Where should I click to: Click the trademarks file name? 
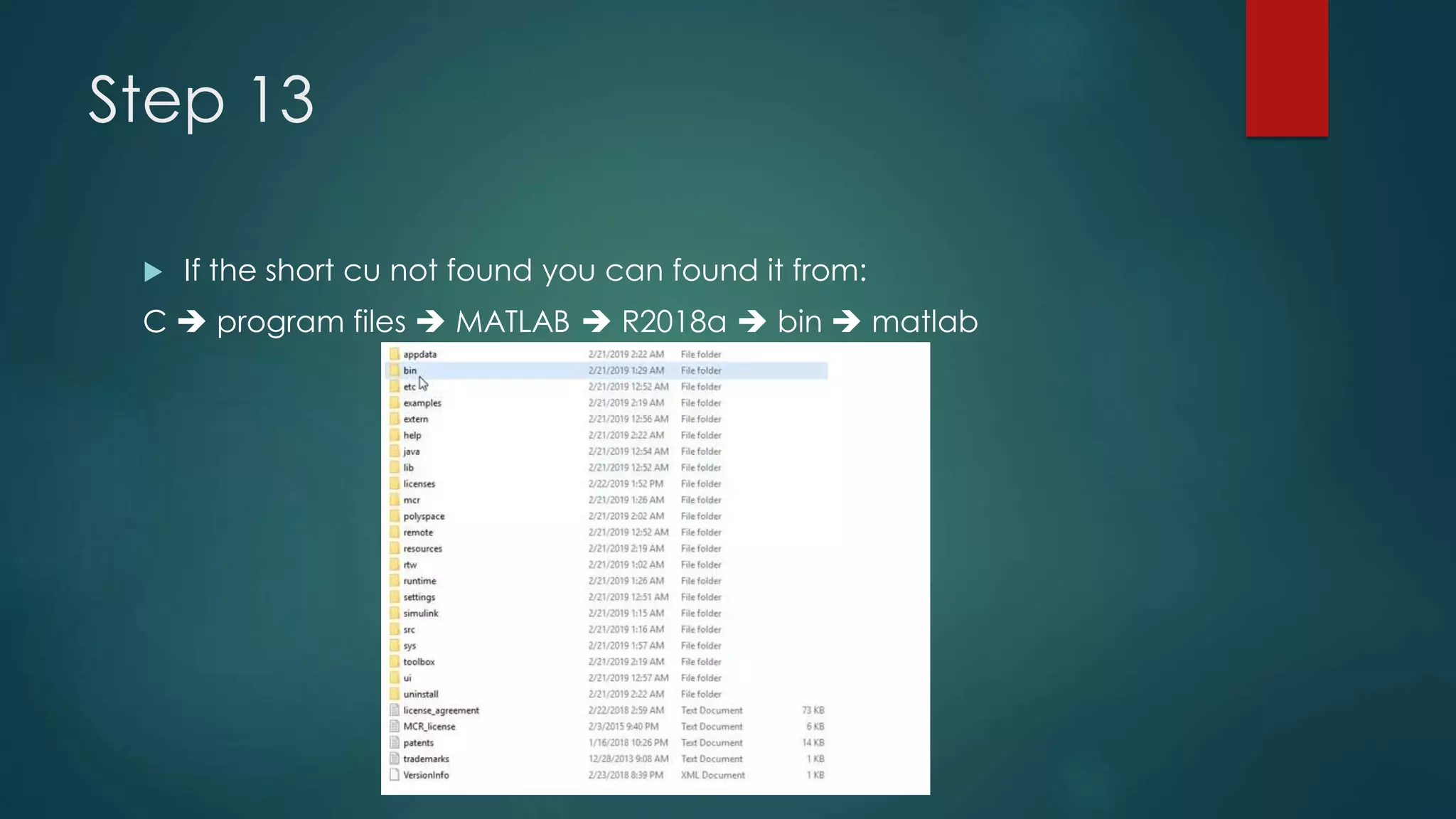426,759
